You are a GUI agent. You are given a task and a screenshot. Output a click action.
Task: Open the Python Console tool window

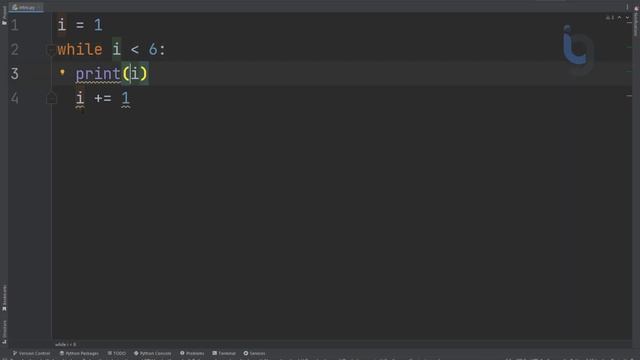(153, 353)
